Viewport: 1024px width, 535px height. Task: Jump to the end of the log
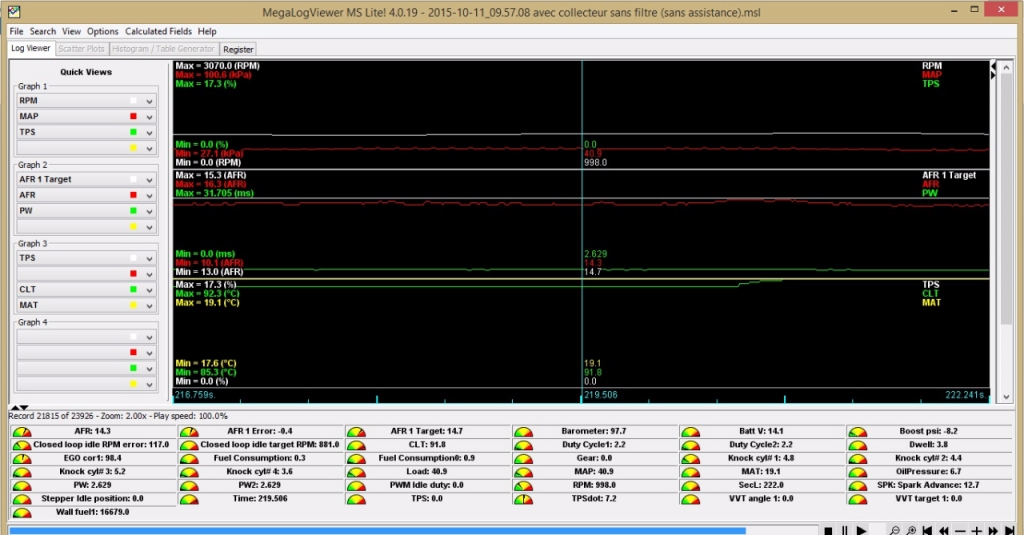pos(1010,530)
